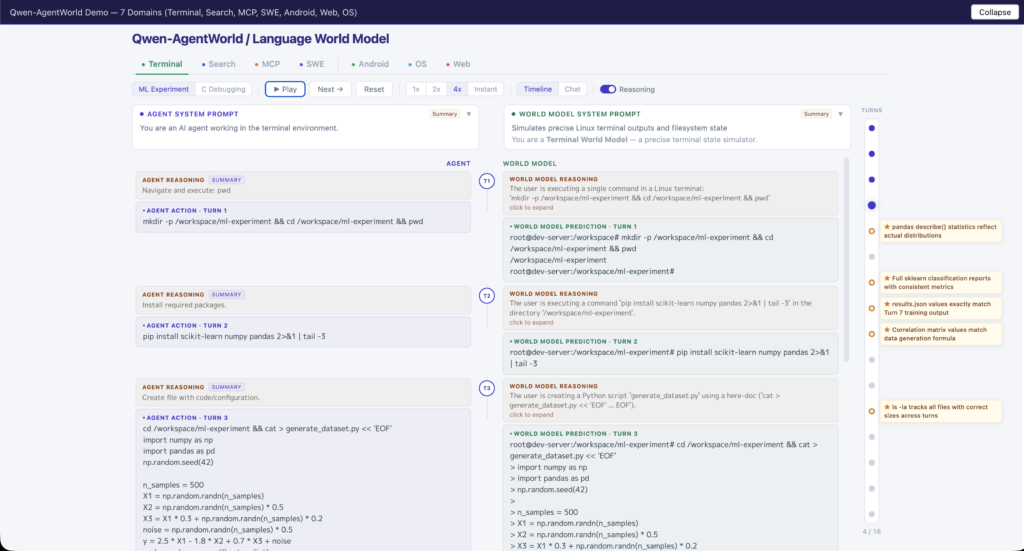
Task: Click Summary tag on Turn 3 agent reasoning
Action: pyautogui.click(x=227, y=387)
